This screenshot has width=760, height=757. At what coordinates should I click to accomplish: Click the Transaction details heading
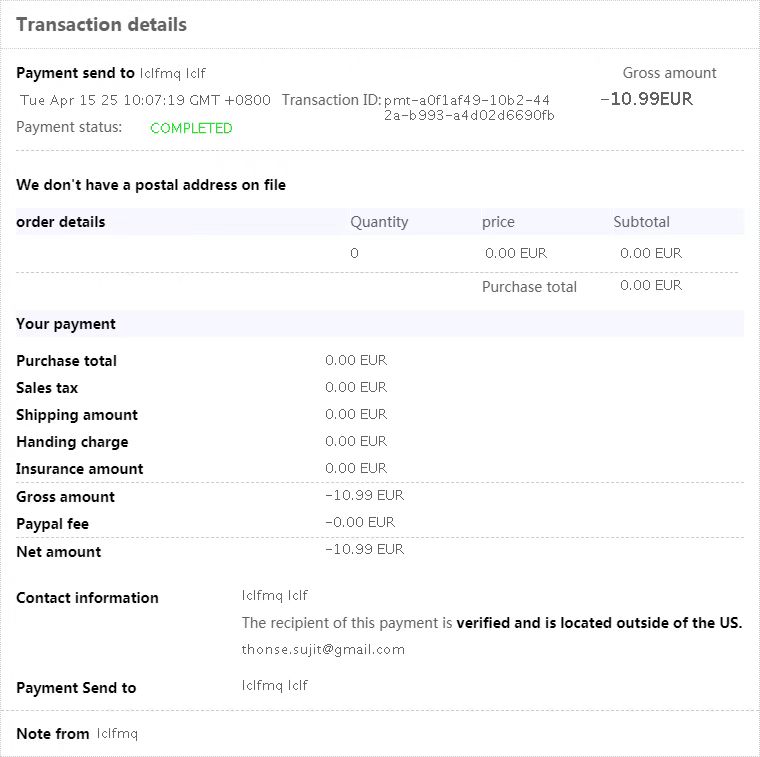[x=101, y=25]
